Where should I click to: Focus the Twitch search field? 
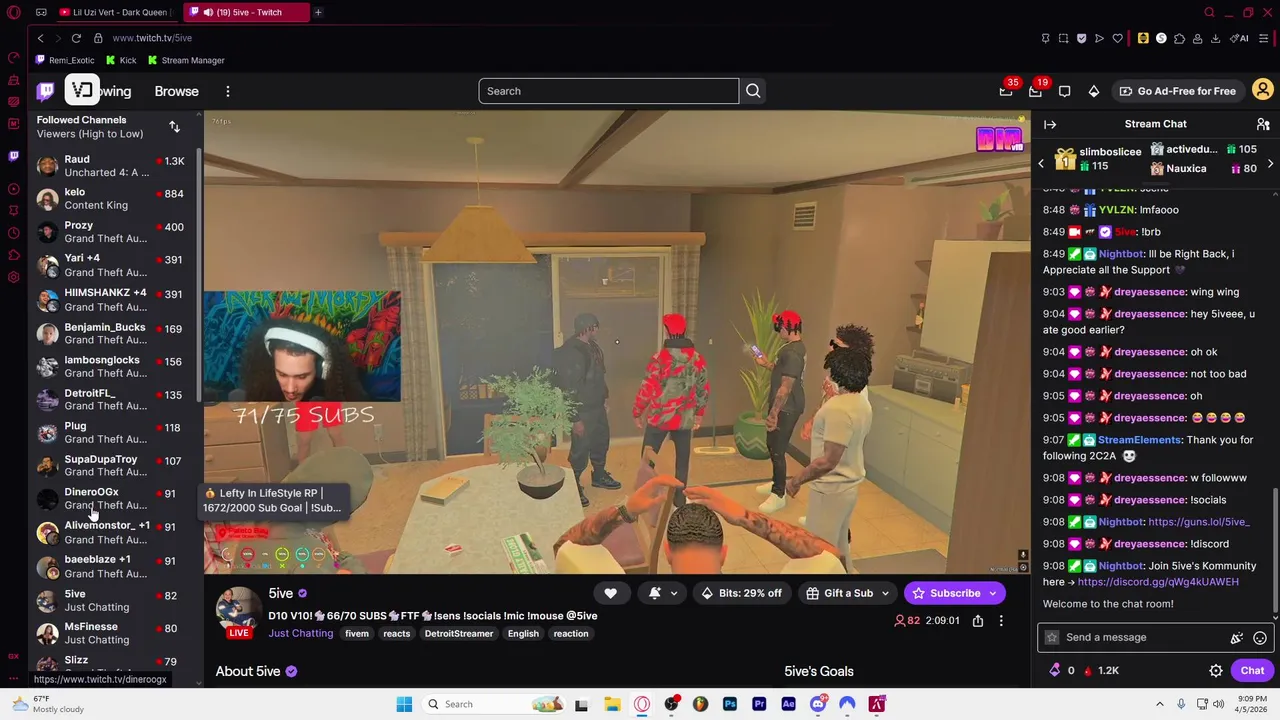[608, 91]
